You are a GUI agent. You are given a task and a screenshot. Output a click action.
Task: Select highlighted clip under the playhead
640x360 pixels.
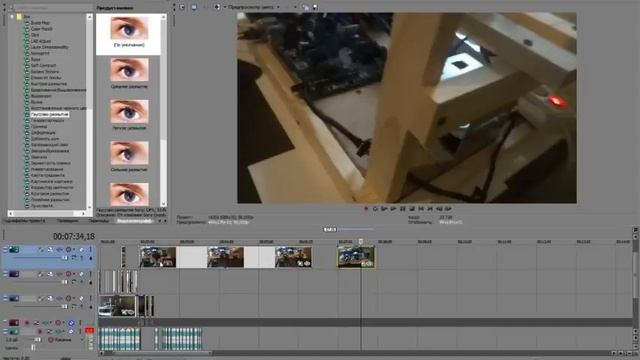click(356, 257)
